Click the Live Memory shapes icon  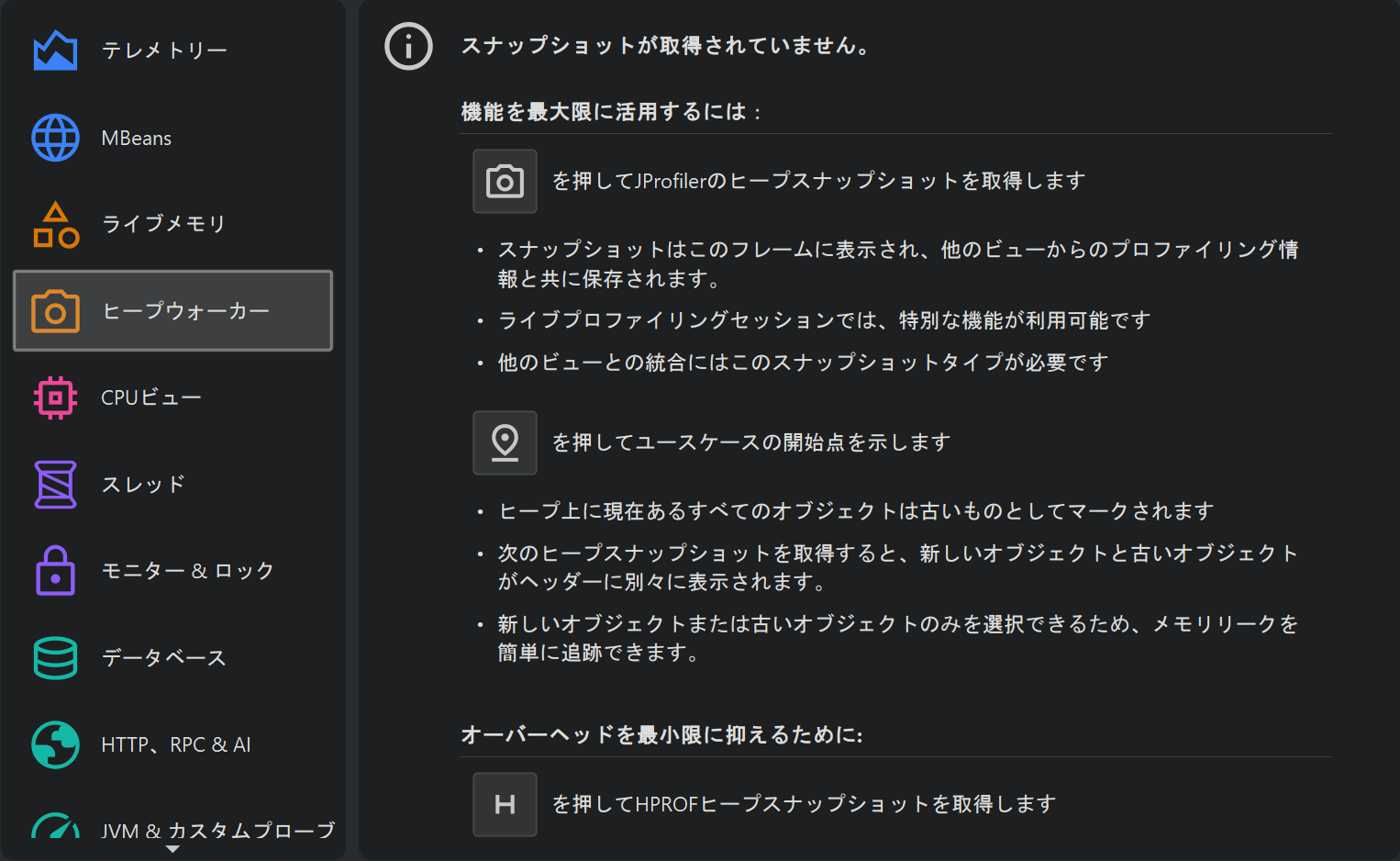point(55,225)
